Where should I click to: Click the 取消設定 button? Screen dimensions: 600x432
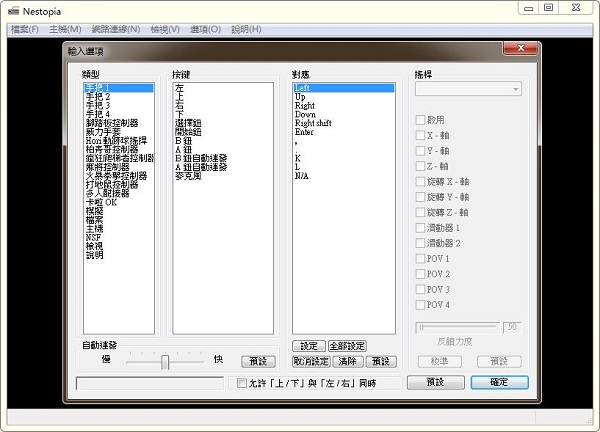coord(311,361)
